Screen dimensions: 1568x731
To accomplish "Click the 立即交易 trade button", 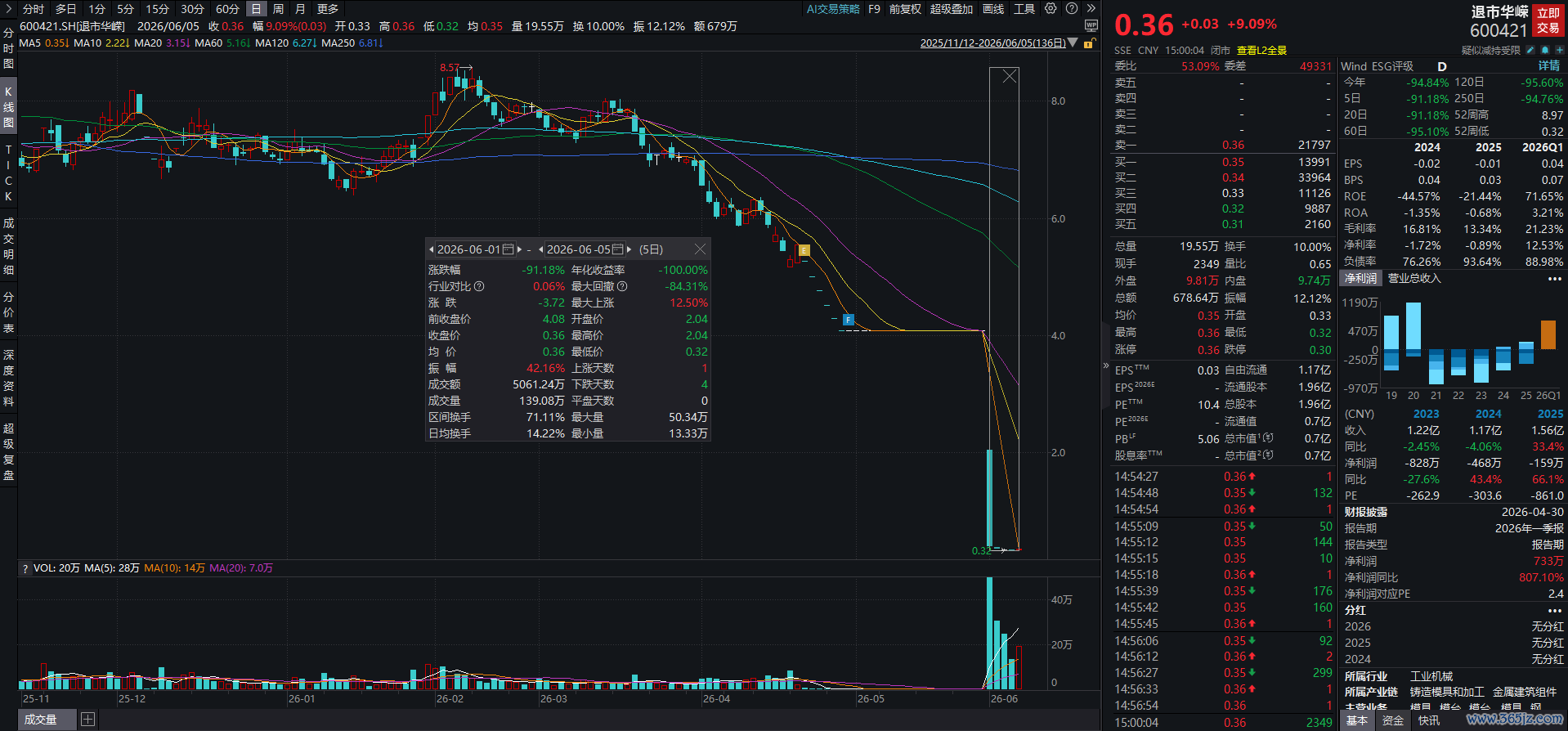I will 1548,20.
